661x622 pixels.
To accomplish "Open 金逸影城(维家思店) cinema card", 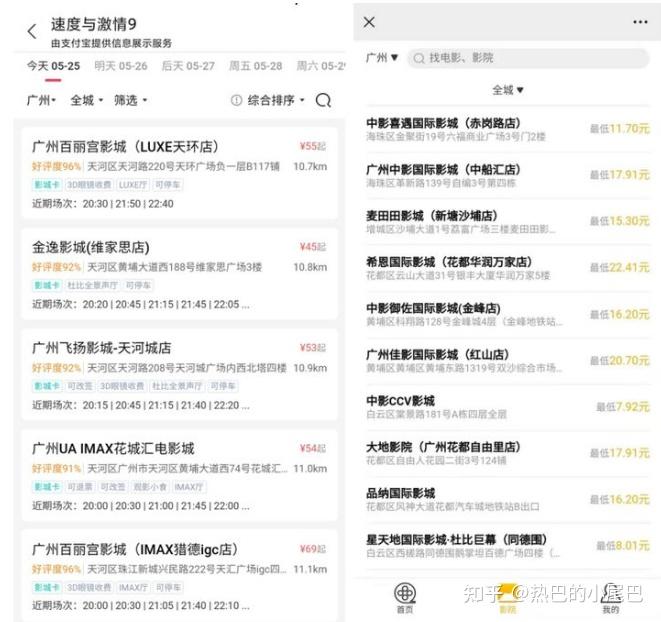I will (180, 274).
